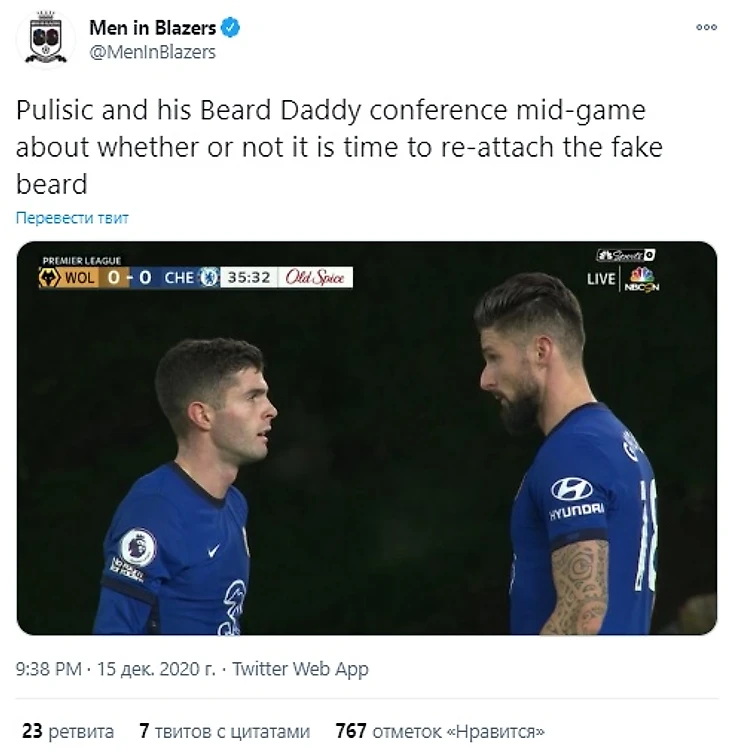
Task: View the 7 твитов с цитатами
Action: (x=224, y=731)
